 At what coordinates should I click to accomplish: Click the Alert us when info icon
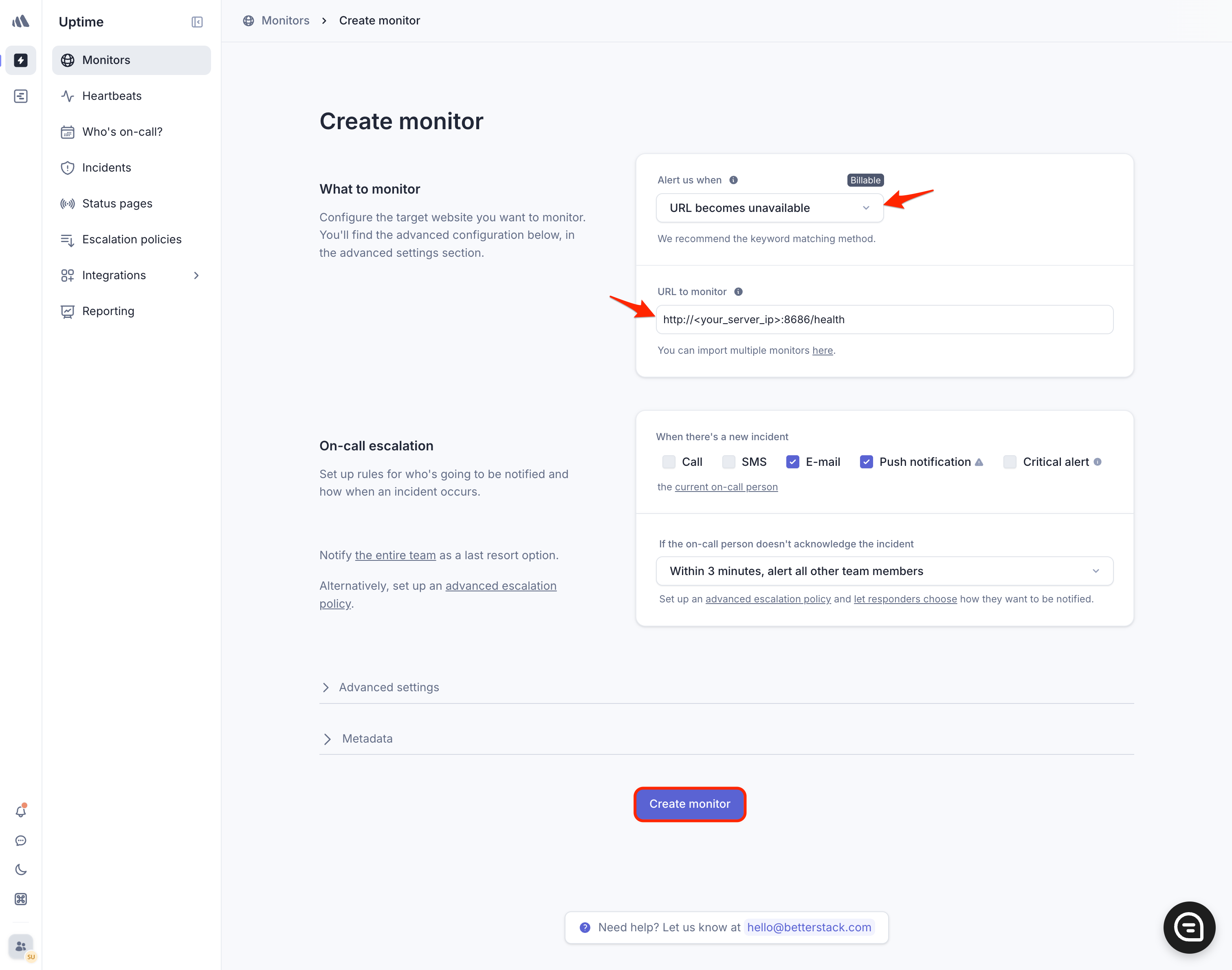[733, 180]
